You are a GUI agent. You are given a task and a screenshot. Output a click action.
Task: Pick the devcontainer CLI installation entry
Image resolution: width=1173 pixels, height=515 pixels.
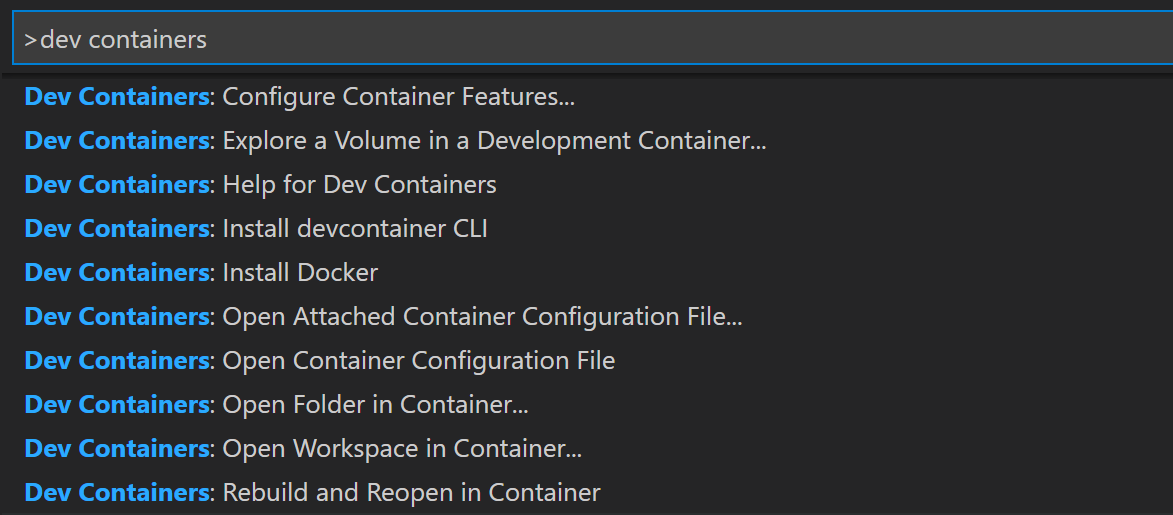point(256,229)
